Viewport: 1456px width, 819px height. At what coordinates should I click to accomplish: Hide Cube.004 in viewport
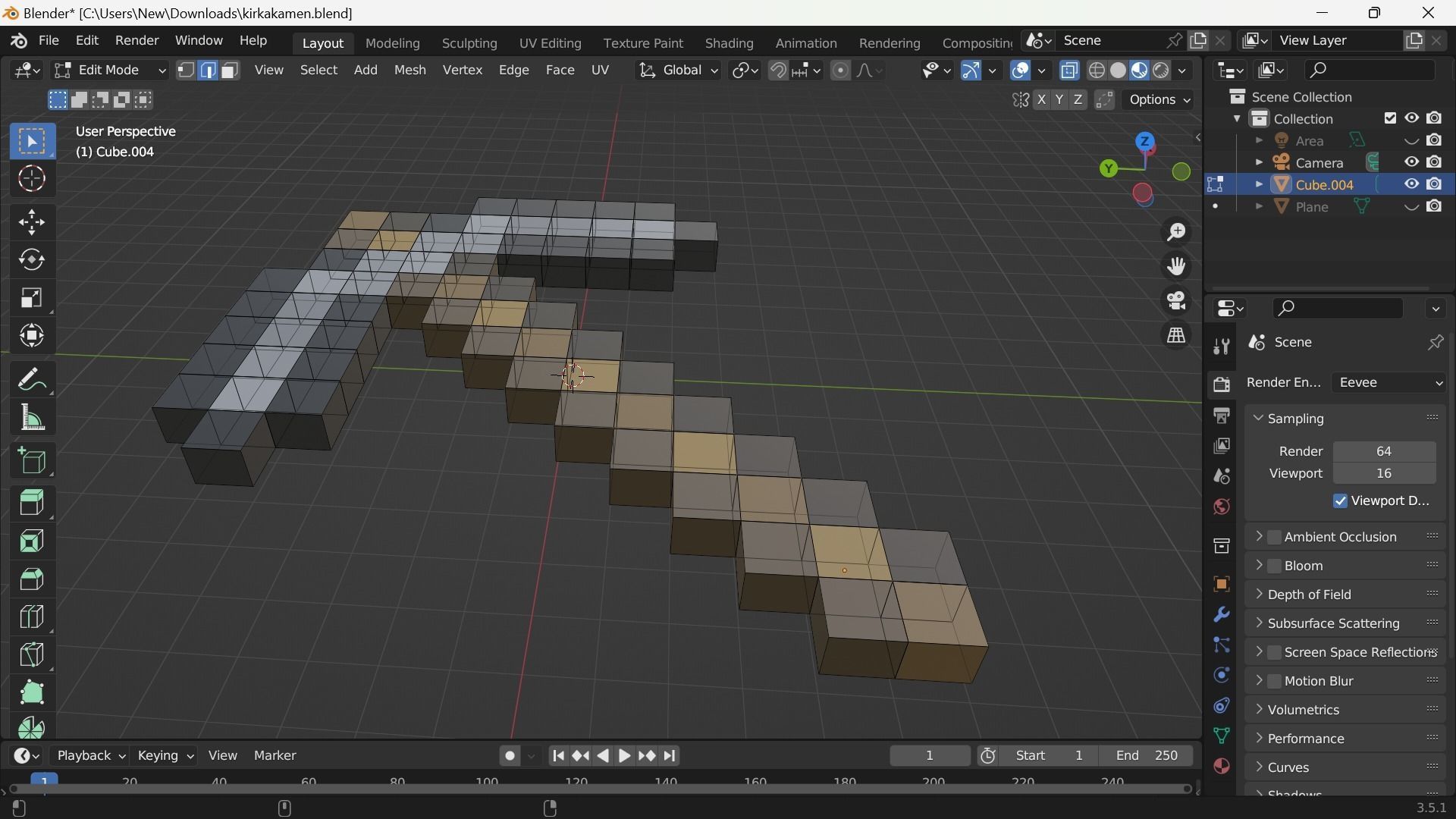click(1411, 184)
